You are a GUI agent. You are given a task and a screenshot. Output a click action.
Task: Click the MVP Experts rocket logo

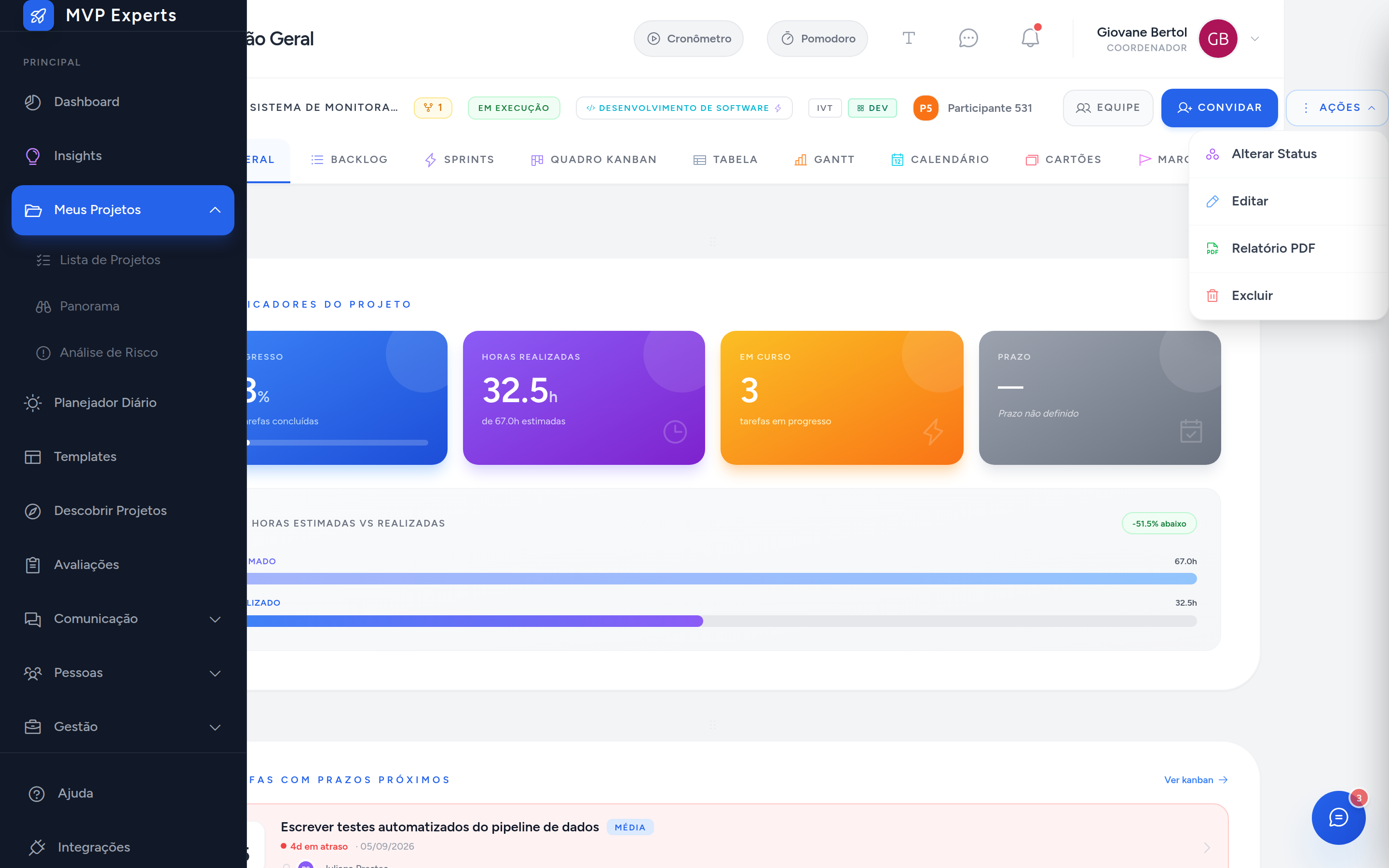[39, 15]
